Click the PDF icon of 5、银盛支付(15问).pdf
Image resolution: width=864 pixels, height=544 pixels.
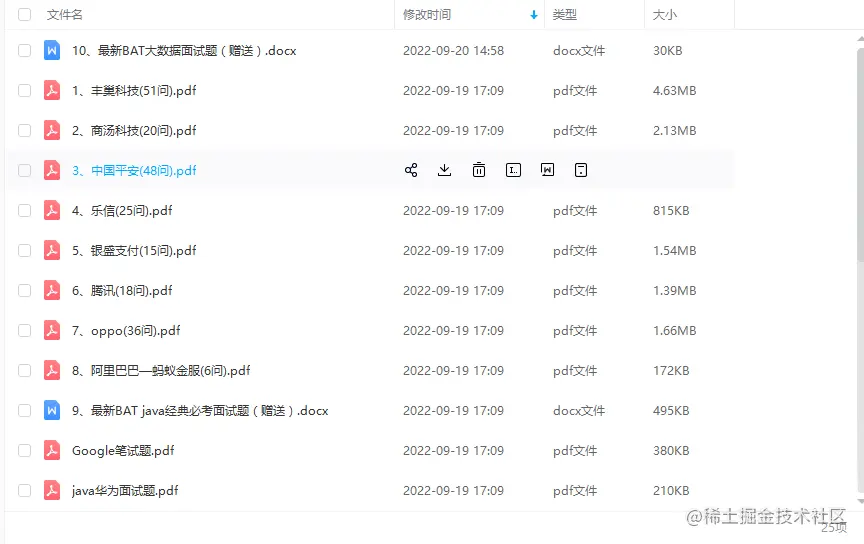pos(52,250)
